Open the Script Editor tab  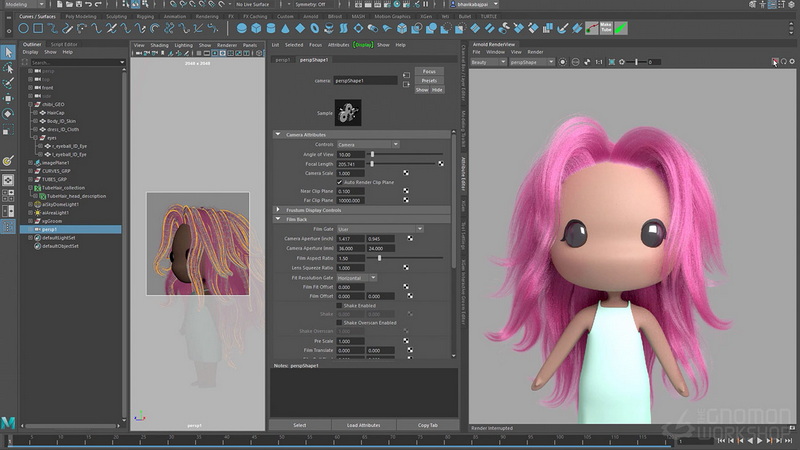pyautogui.click(x=64, y=44)
